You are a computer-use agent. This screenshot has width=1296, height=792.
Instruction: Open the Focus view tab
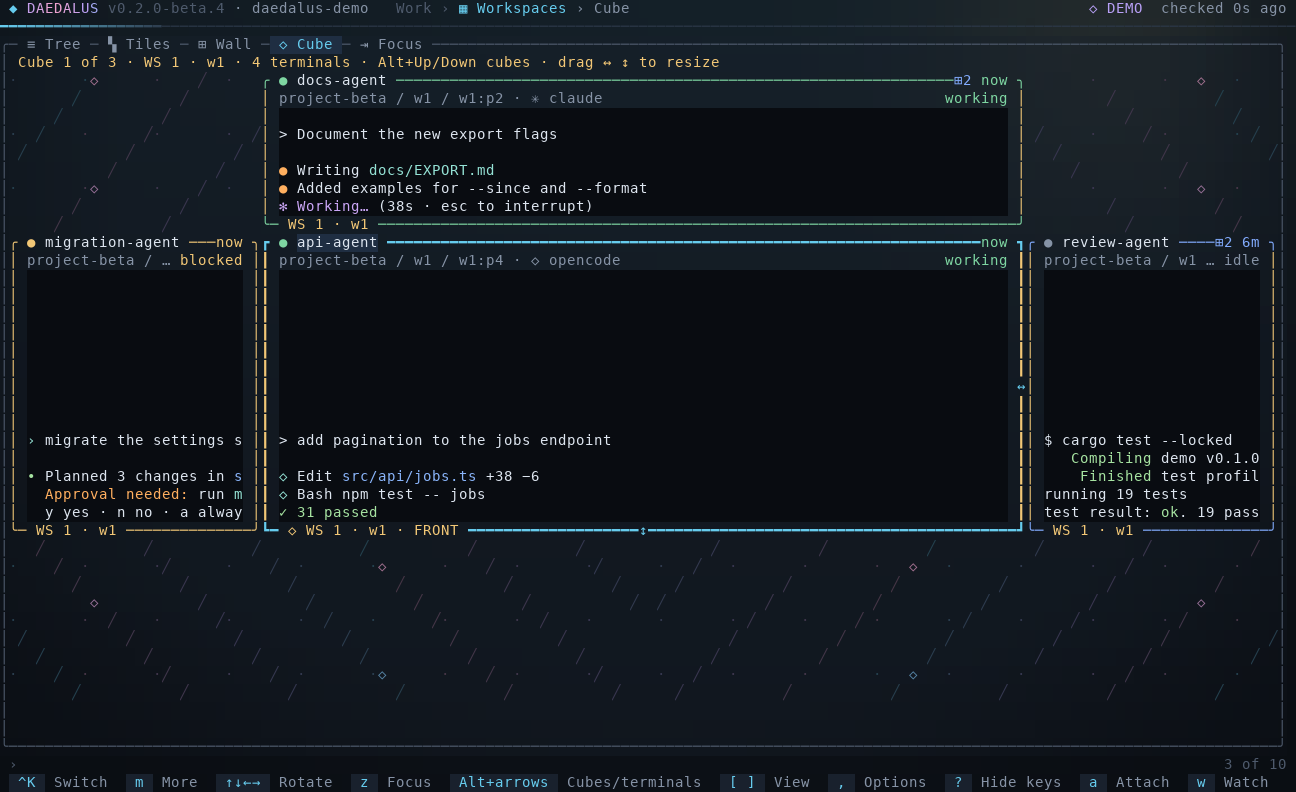click(391, 44)
